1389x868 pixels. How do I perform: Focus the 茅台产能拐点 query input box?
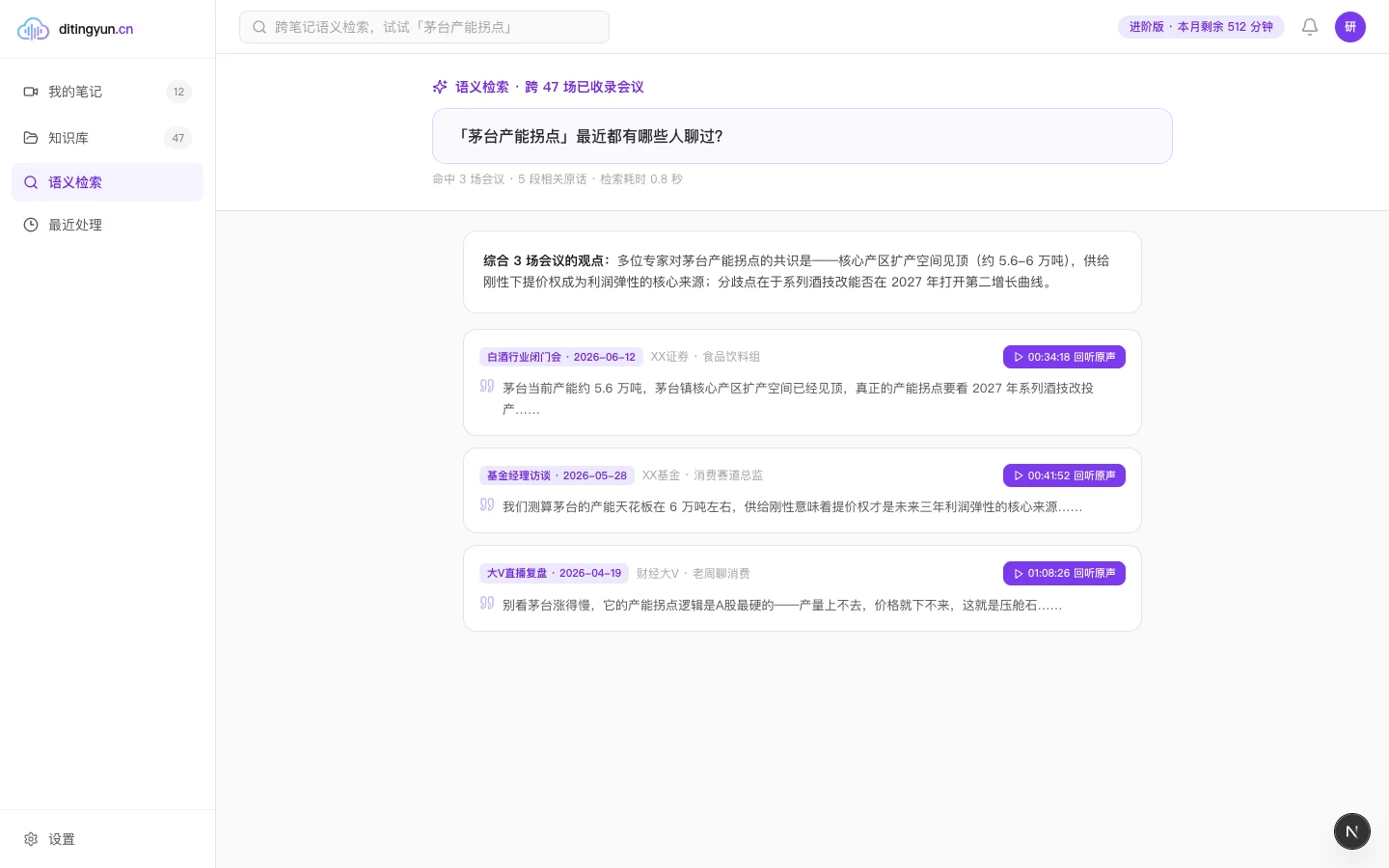tap(803, 136)
